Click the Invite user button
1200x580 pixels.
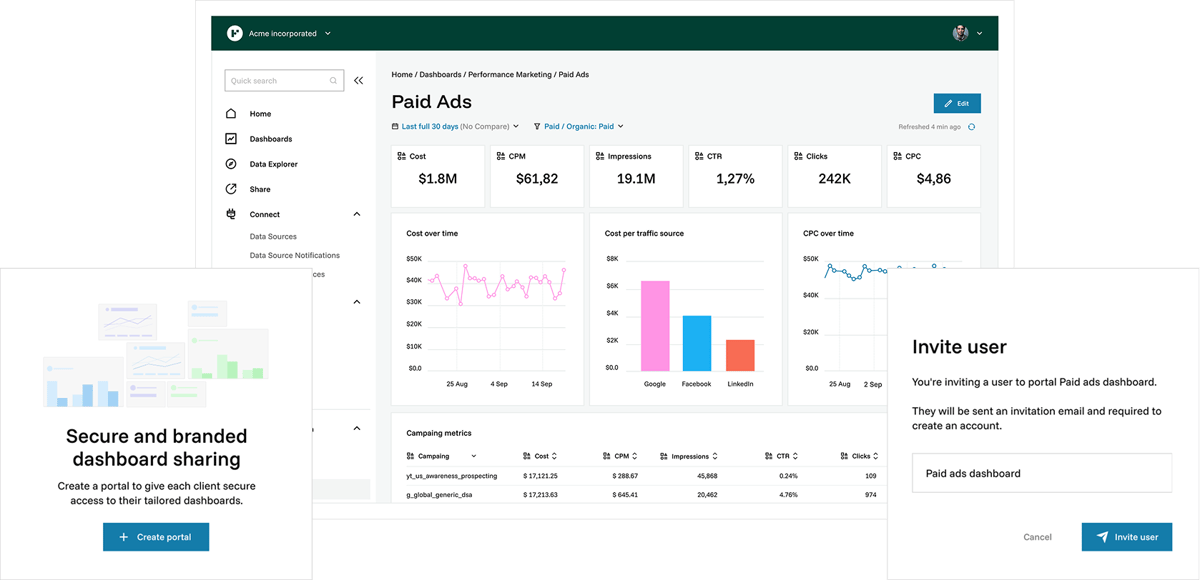click(1127, 536)
